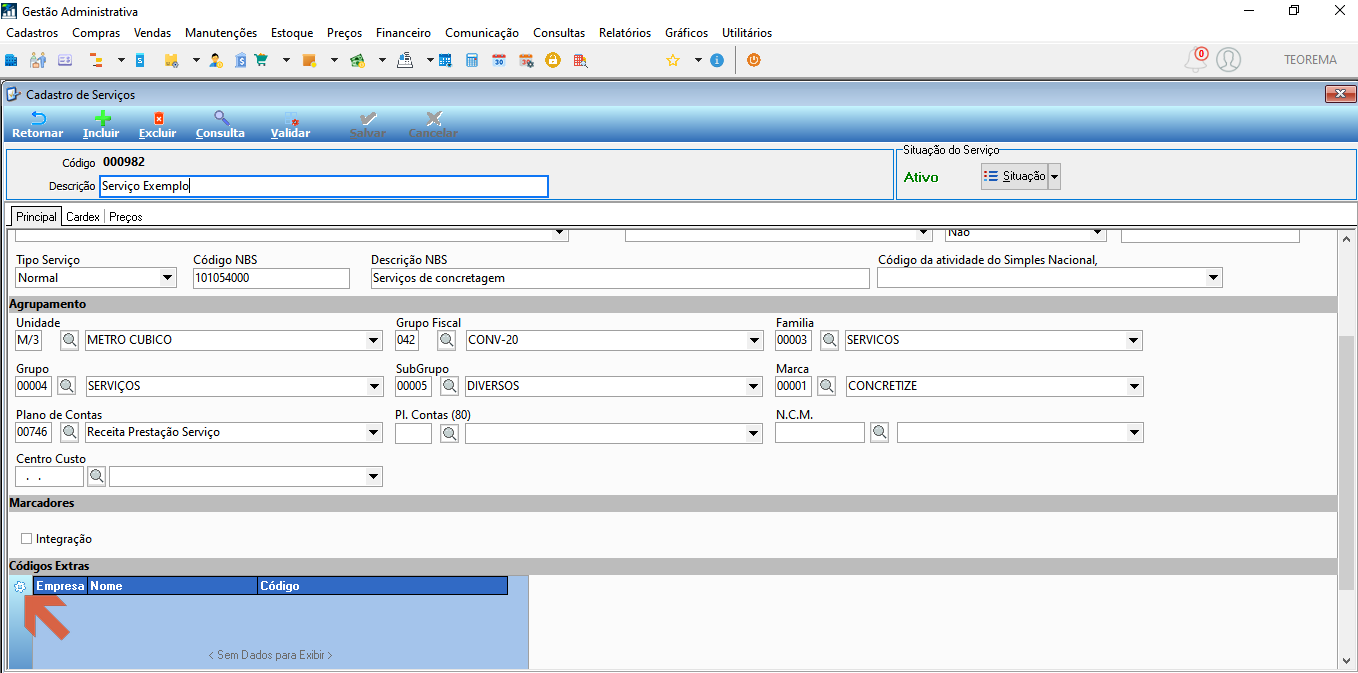Click the gear icon in Códigos Extras grid
The width and height of the screenshot is (1358, 673).
pos(20,586)
